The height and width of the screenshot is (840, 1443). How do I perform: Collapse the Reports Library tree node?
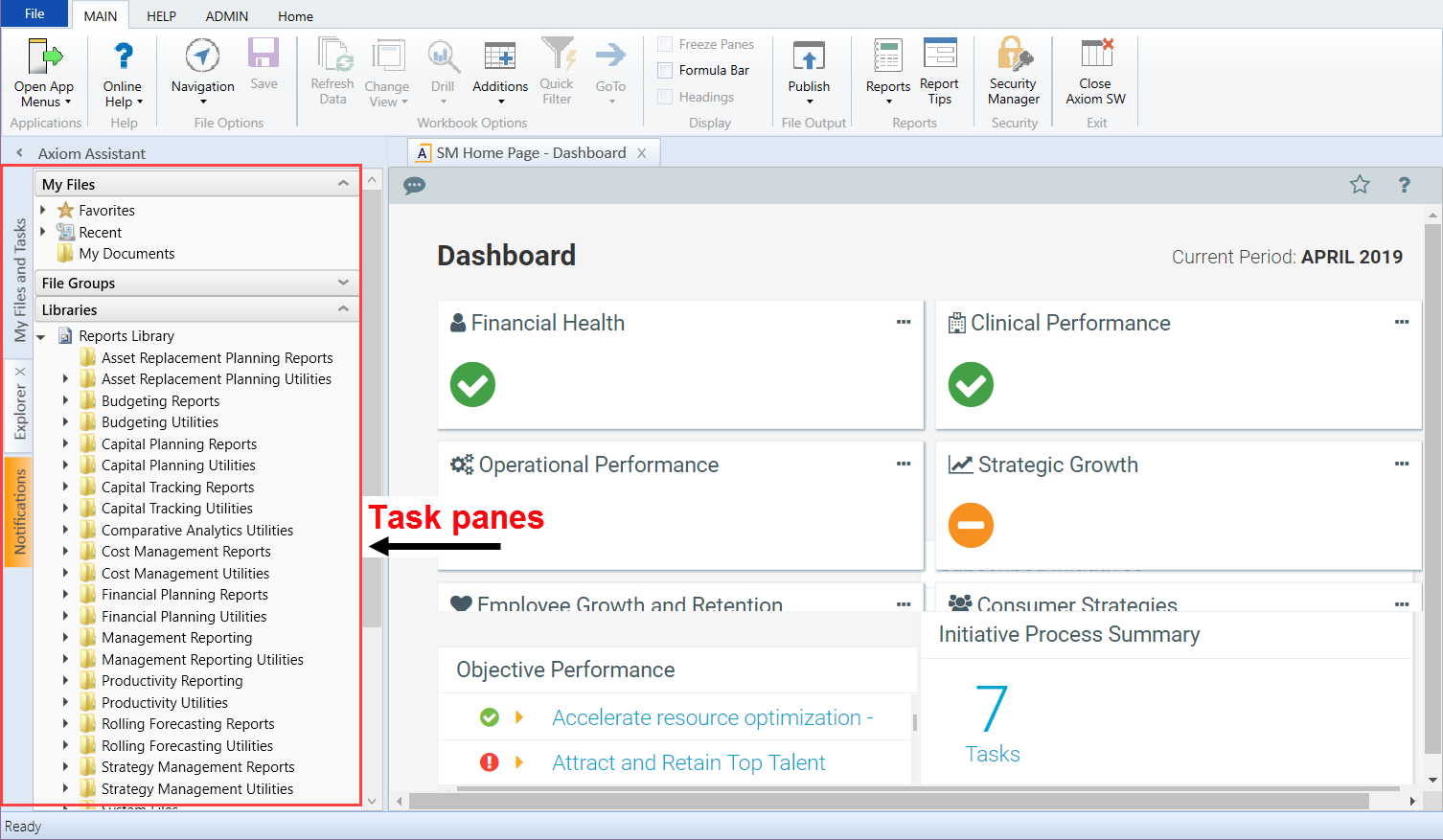click(x=41, y=337)
